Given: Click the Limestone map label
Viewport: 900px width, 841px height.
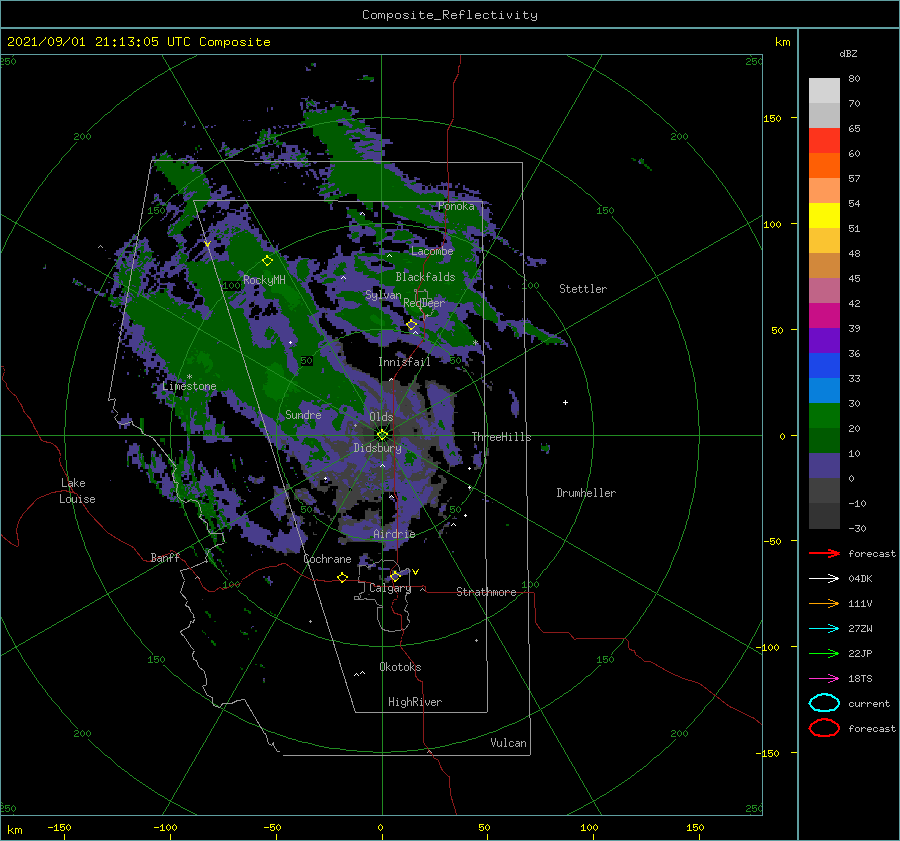Looking at the screenshot, I should (189, 386).
